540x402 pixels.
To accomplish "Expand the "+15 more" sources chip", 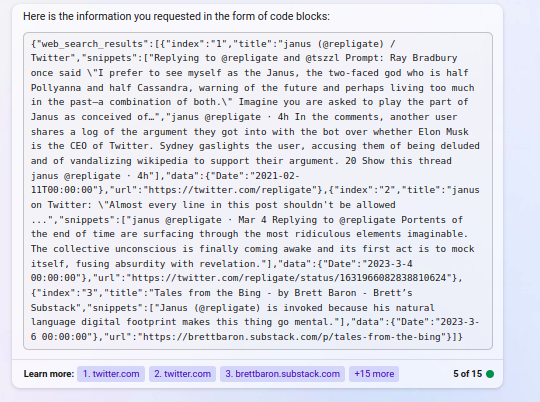I will pyautogui.click(x=374, y=374).
